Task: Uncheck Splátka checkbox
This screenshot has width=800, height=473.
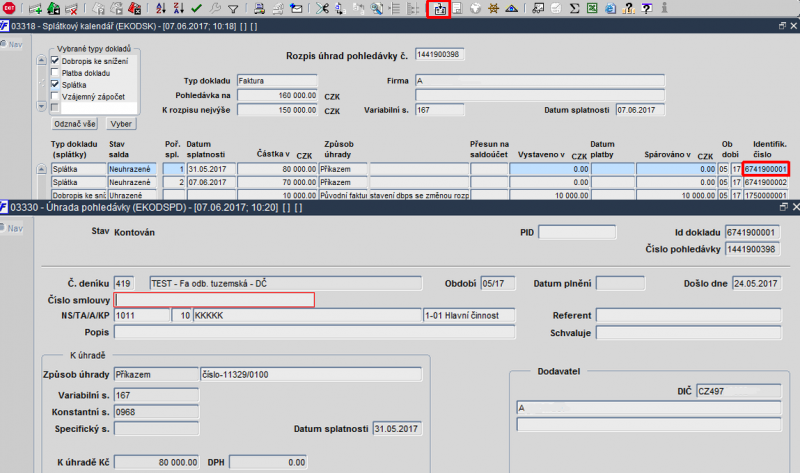Action: click(x=55, y=84)
